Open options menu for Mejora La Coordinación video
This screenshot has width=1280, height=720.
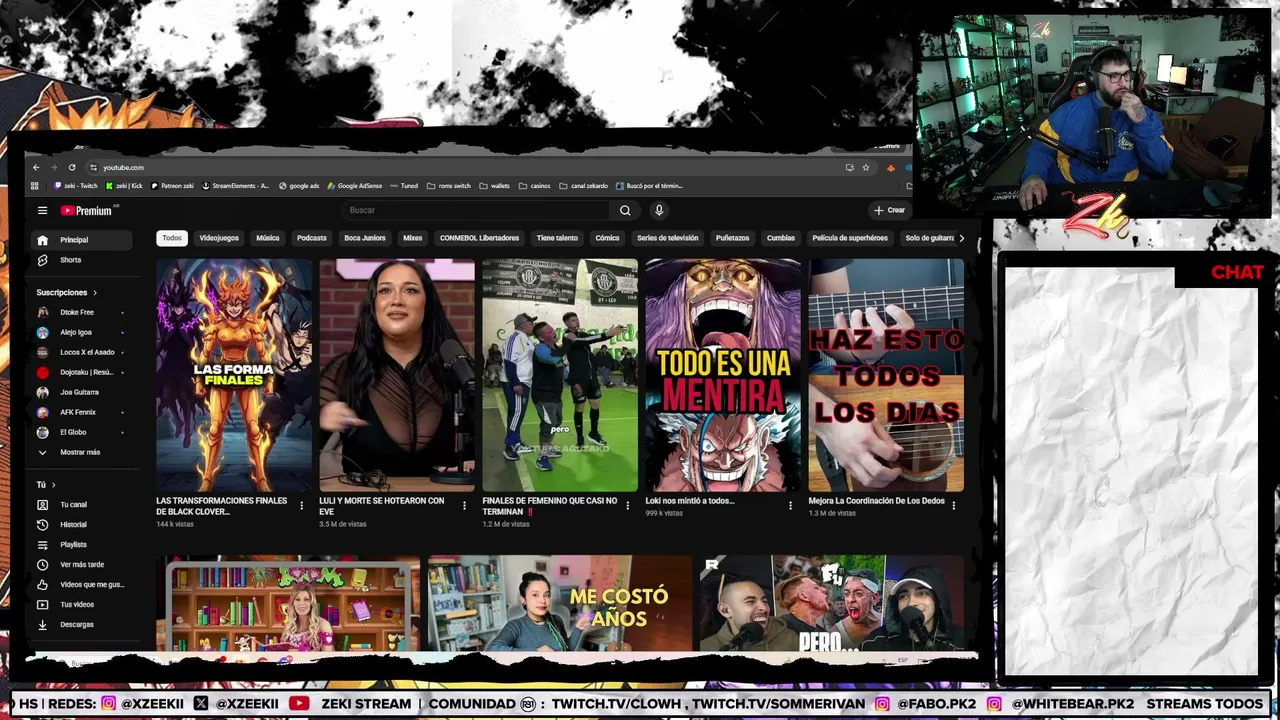click(x=953, y=506)
